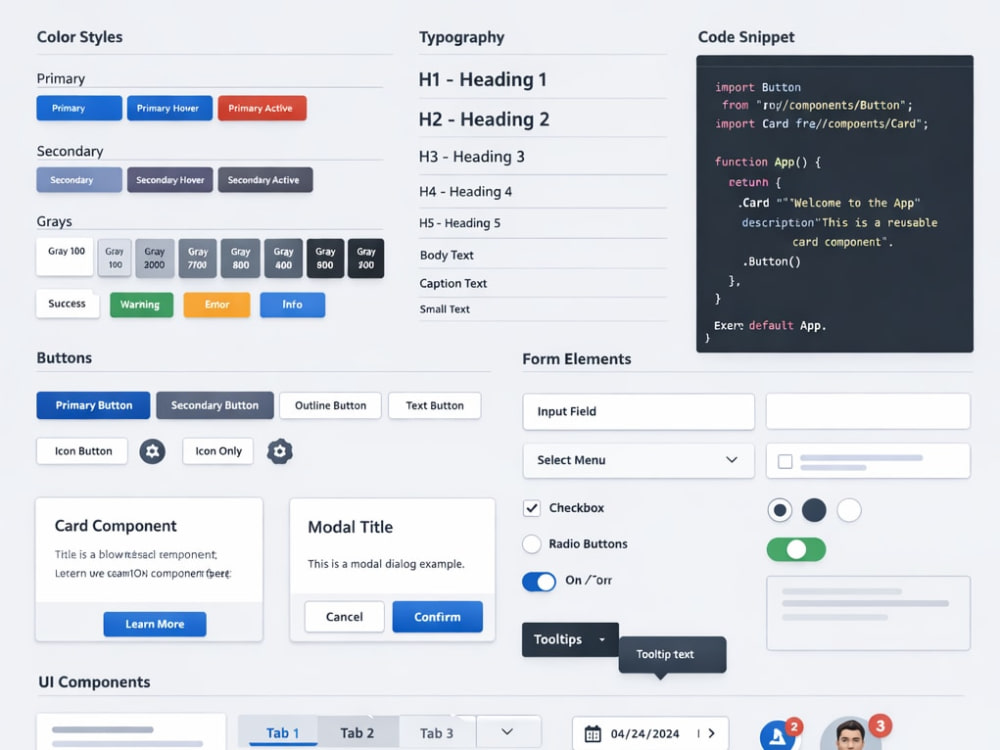Select the blue Info swatch
1000x750 pixels.
point(293,305)
